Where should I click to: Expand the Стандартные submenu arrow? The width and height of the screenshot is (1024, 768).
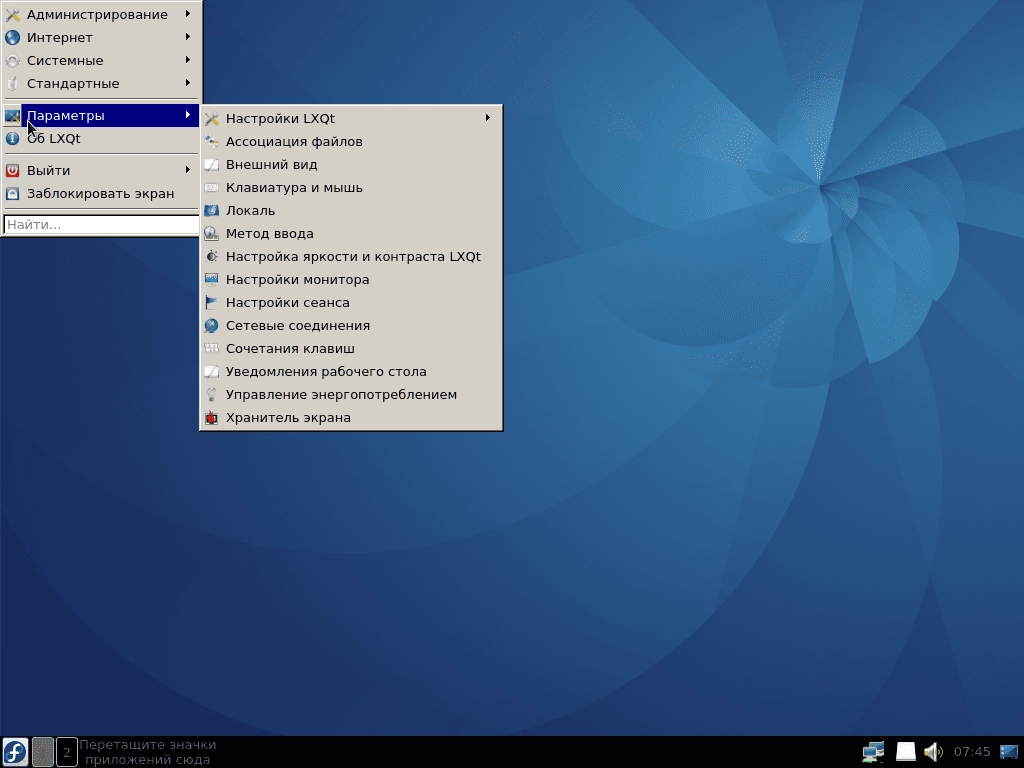(x=187, y=82)
